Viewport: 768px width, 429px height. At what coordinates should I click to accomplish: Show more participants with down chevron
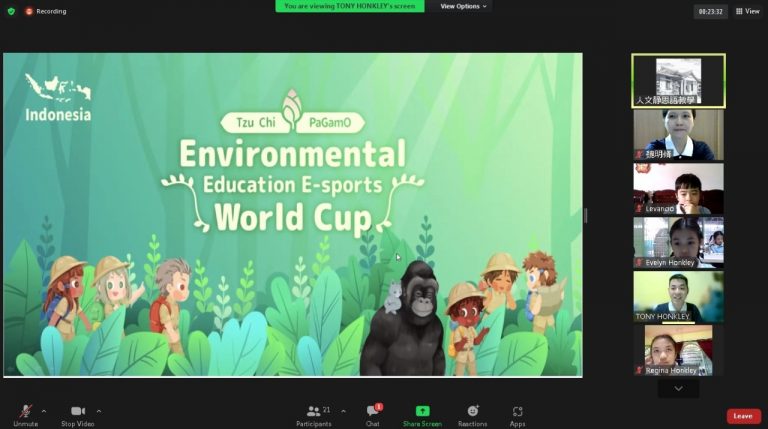tap(678, 388)
